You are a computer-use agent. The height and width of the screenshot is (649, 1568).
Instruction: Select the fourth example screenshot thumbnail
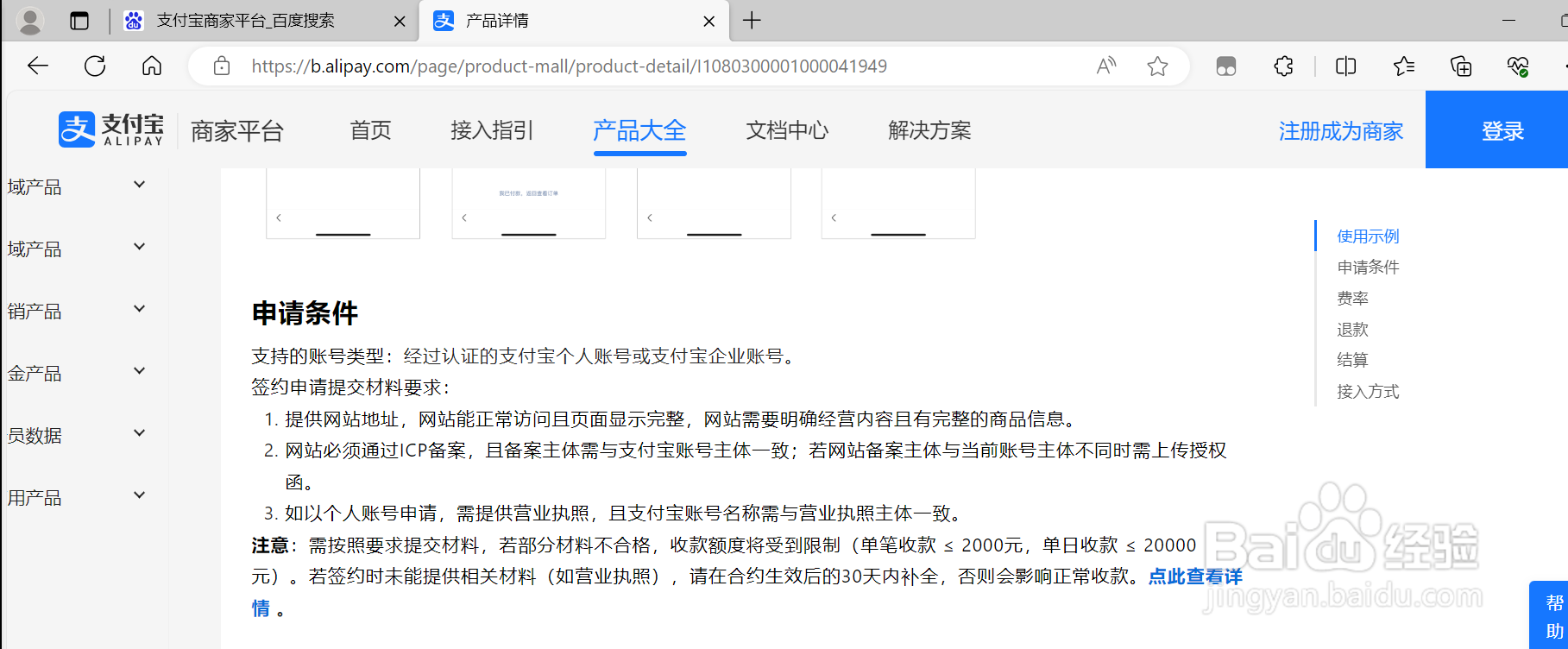[898, 204]
